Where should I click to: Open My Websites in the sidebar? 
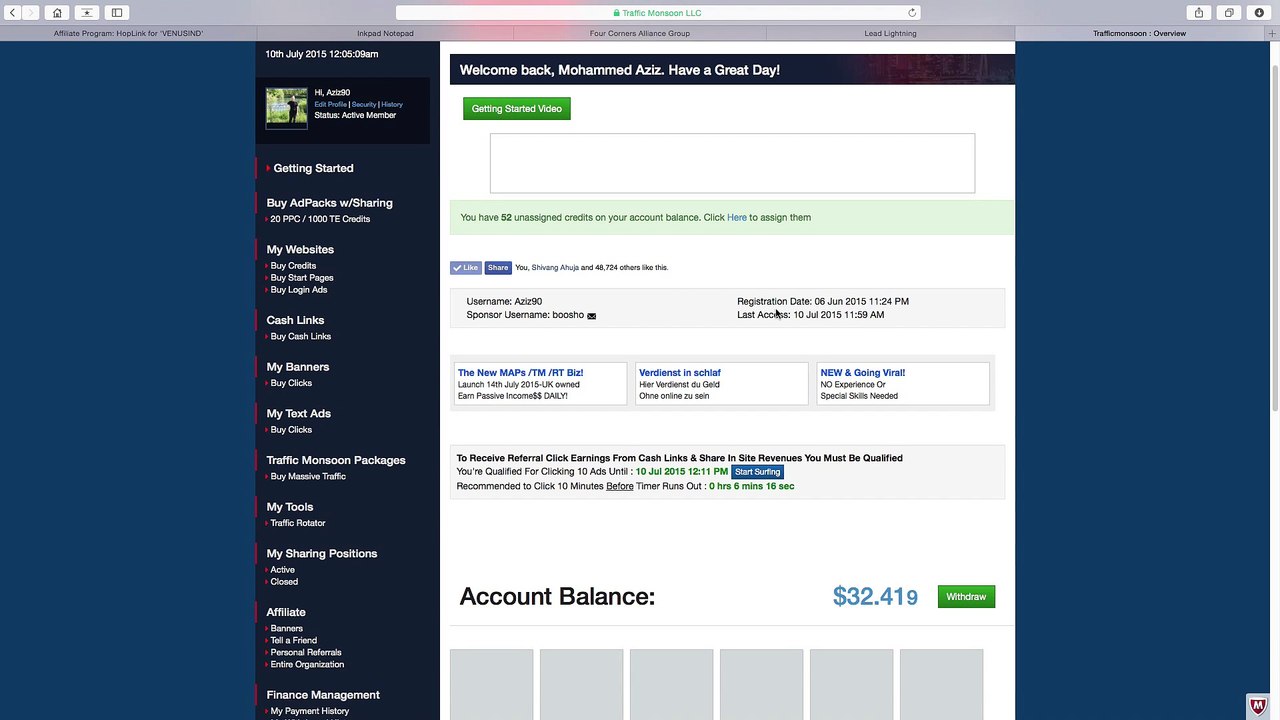[300, 250]
